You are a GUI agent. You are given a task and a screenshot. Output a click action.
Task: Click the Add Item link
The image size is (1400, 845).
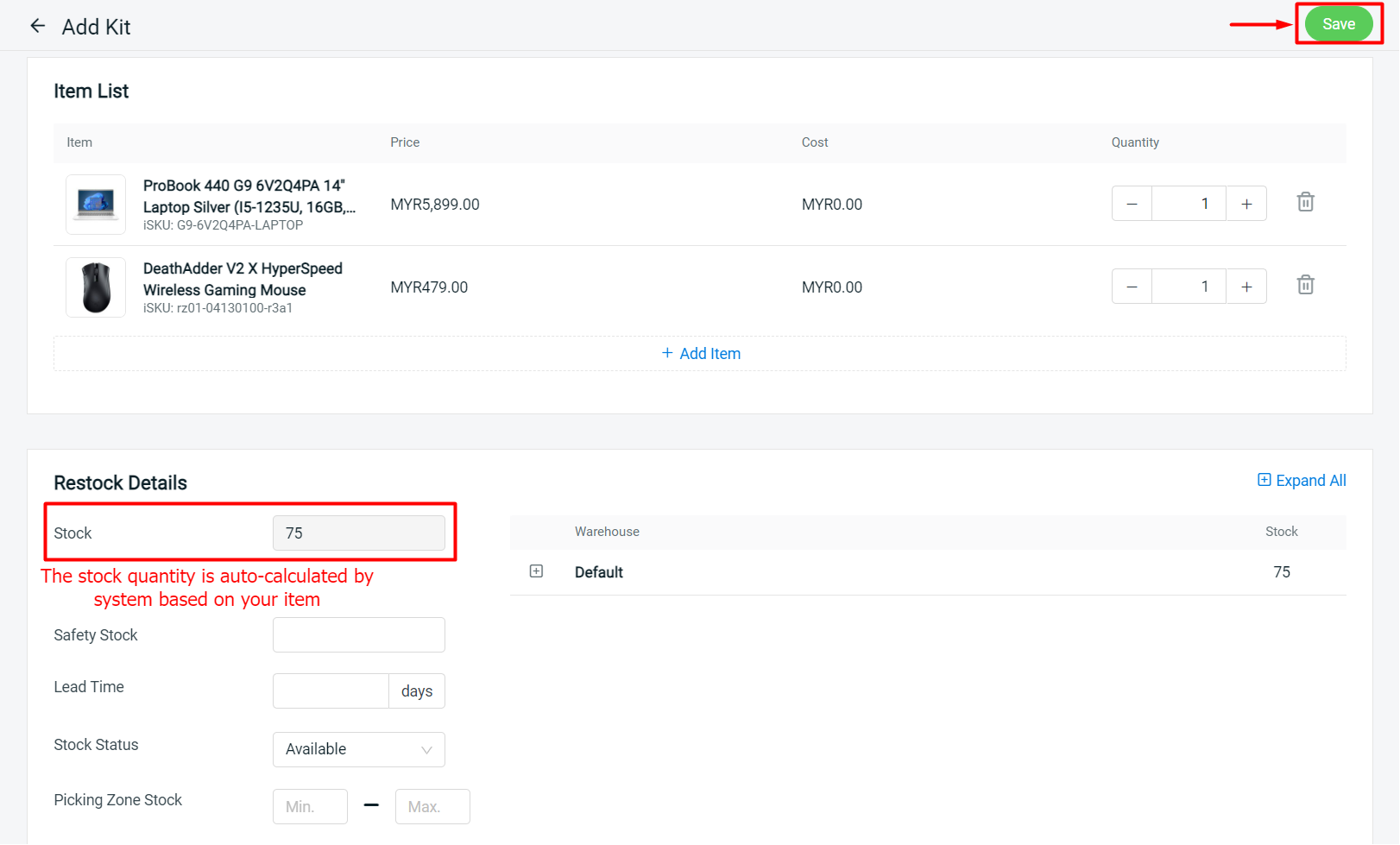click(700, 354)
